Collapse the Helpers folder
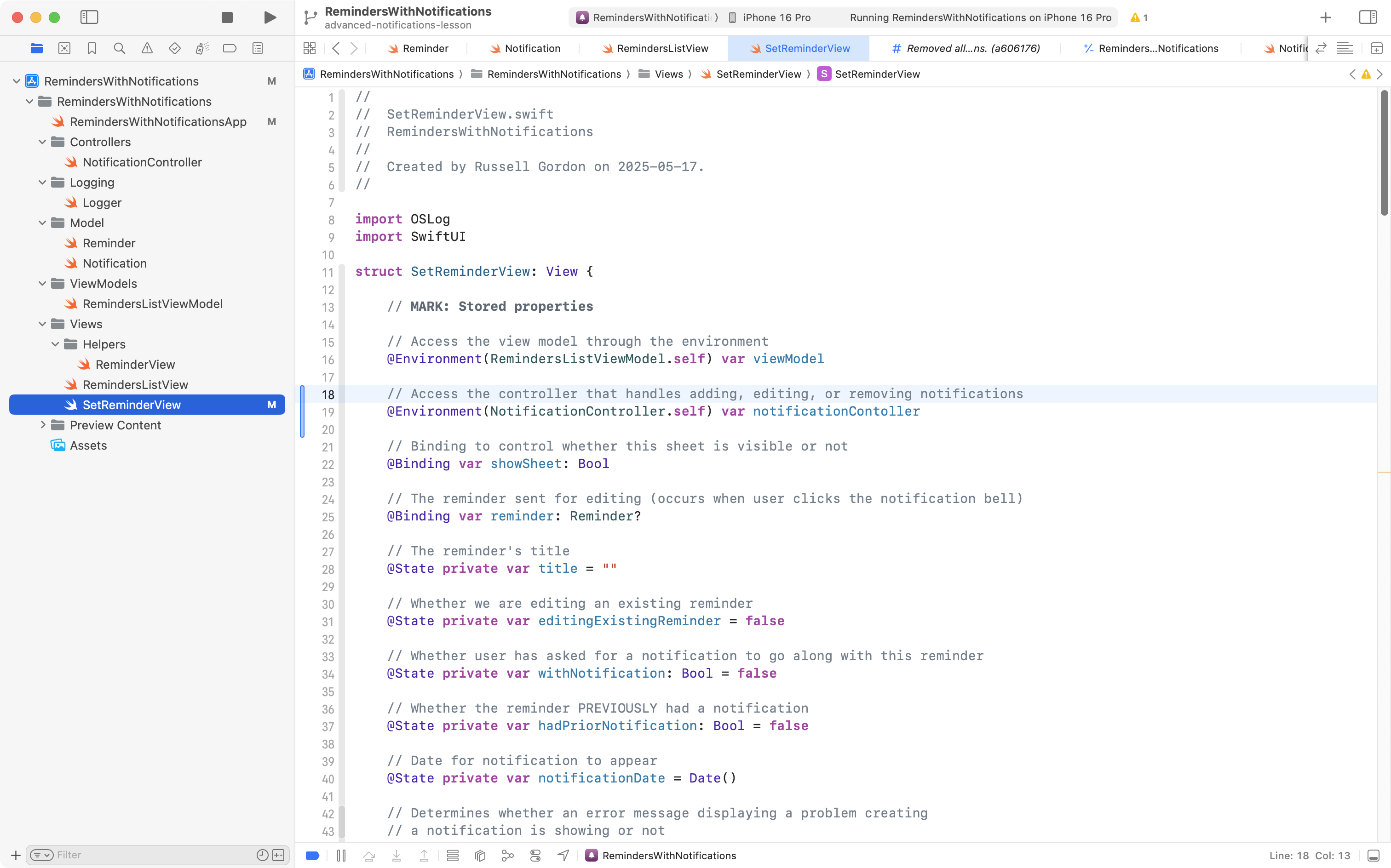 55,344
